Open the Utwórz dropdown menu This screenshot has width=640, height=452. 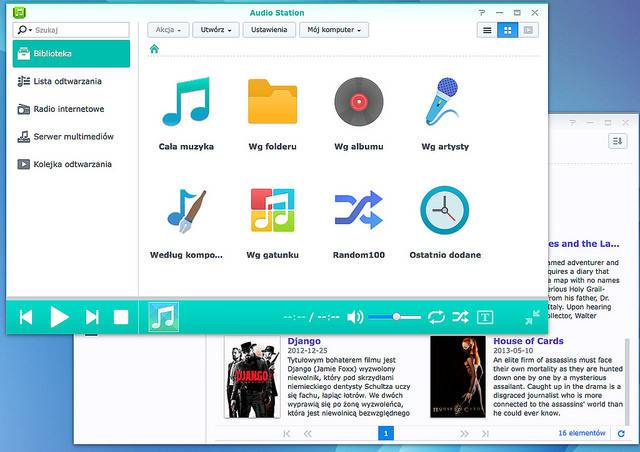click(216, 30)
